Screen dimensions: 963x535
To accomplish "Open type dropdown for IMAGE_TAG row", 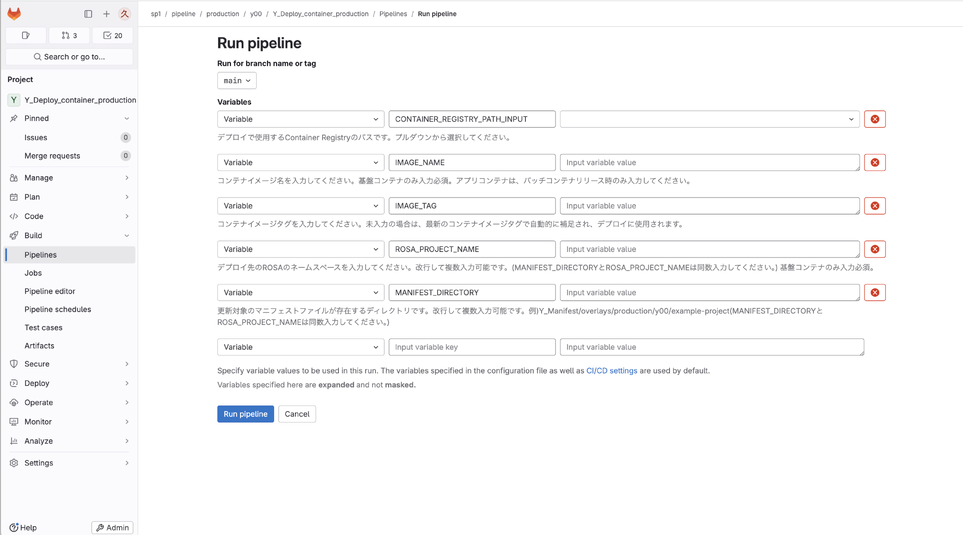I will point(300,206).
